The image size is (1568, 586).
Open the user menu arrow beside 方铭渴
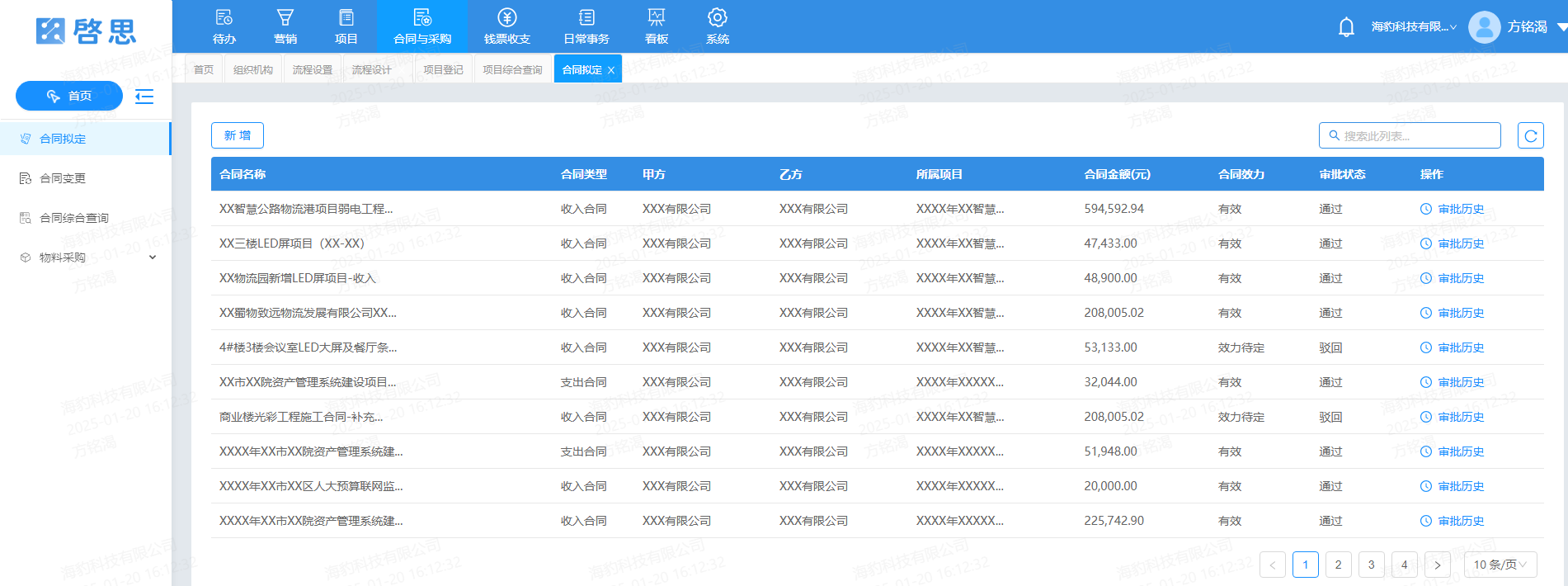point(1561,27)
